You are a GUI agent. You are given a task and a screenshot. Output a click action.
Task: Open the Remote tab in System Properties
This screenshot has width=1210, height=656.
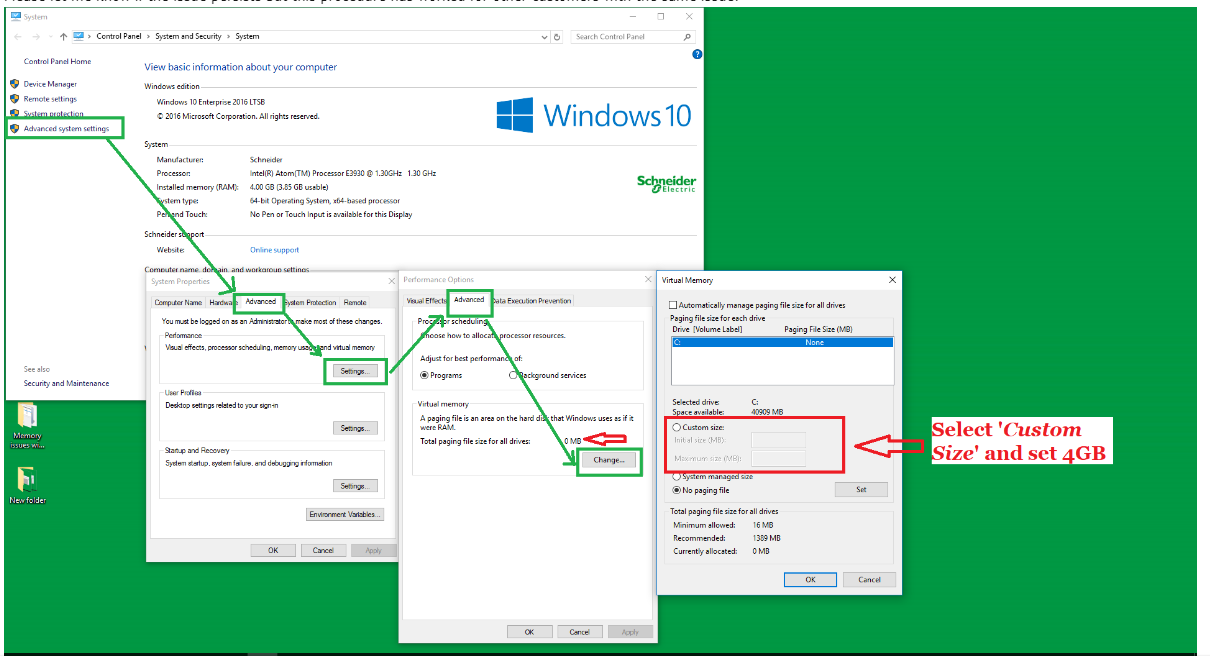(x=355, y=302)
